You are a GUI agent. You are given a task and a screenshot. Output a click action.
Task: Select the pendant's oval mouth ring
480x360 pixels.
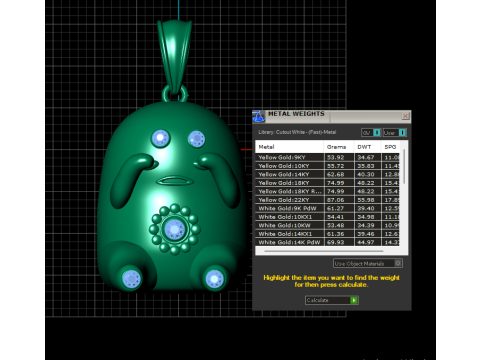(175, 181)
